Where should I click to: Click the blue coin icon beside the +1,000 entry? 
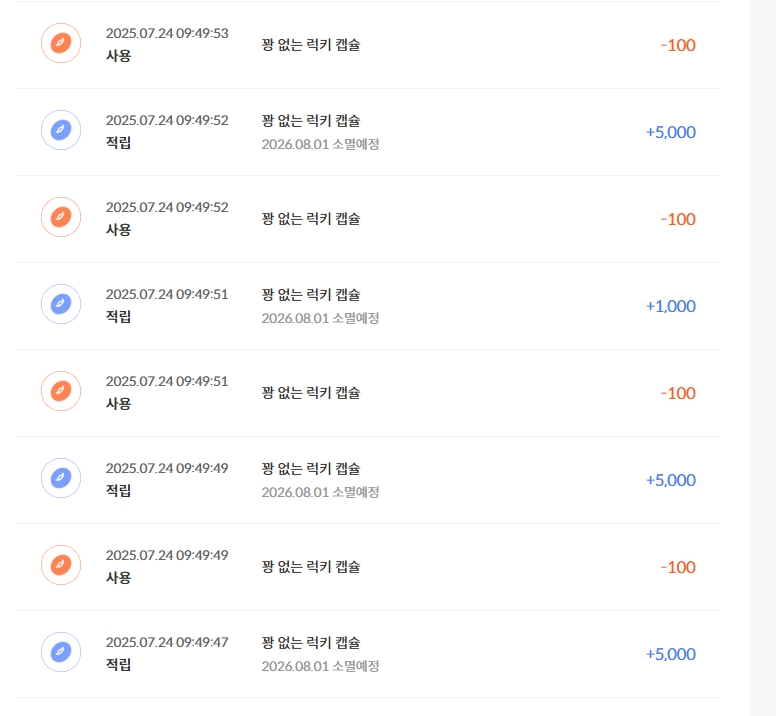coord(61,304)
